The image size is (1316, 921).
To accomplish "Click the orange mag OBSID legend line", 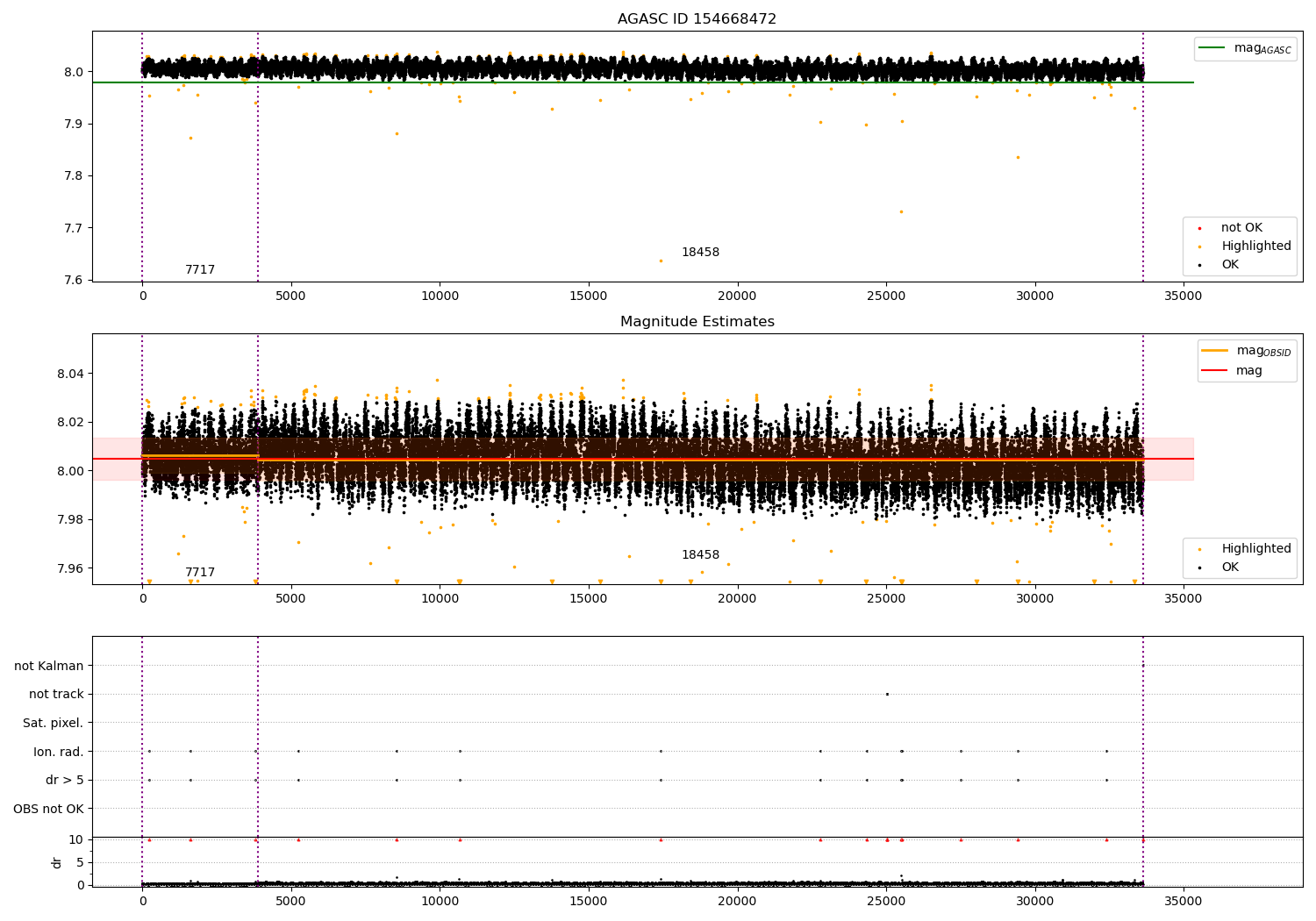I will point(1215,351).
